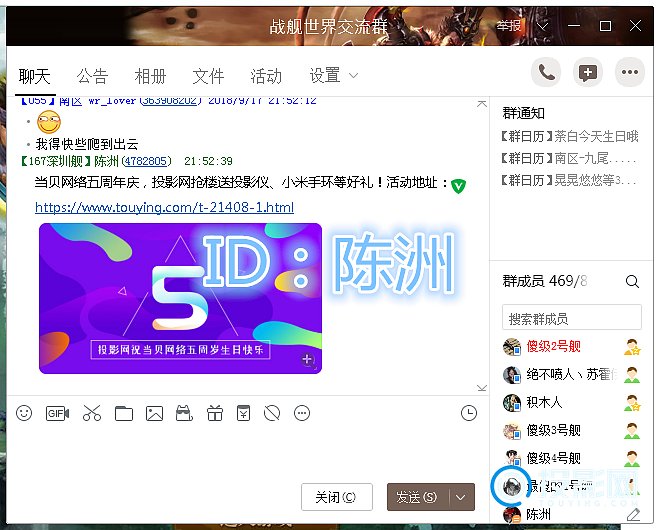Click the green V verified link badge

point(458,186)
